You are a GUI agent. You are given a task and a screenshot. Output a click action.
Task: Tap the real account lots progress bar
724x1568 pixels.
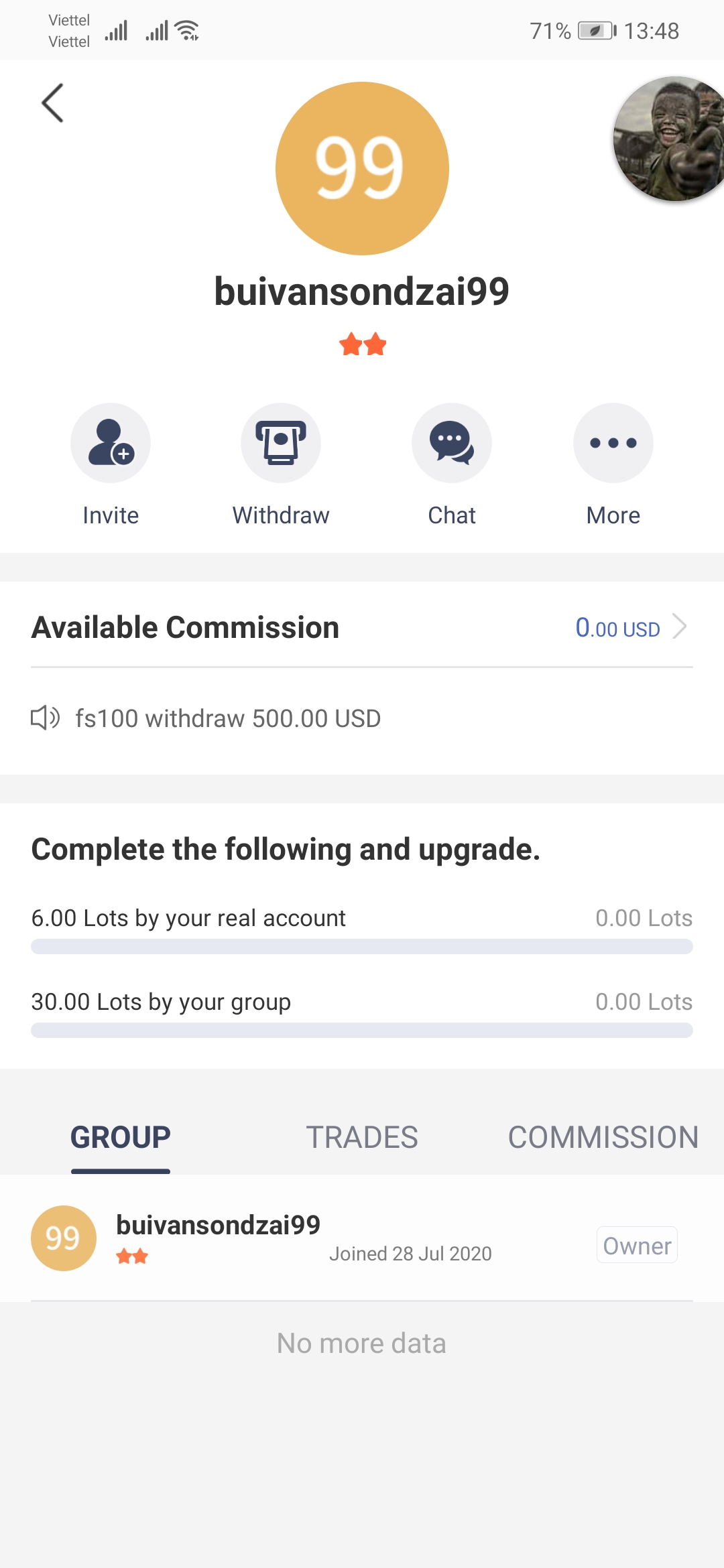pyautogui.click(x=362, y=946)
